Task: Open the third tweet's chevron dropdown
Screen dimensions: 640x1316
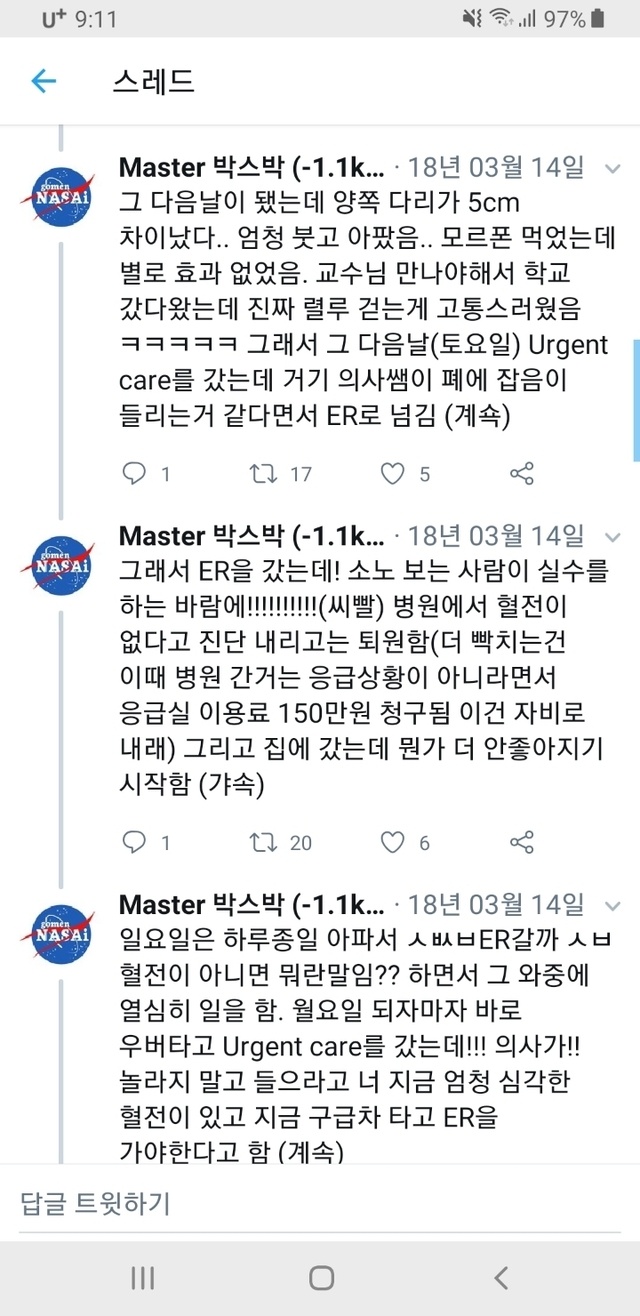Action: (x=612, y=907)
